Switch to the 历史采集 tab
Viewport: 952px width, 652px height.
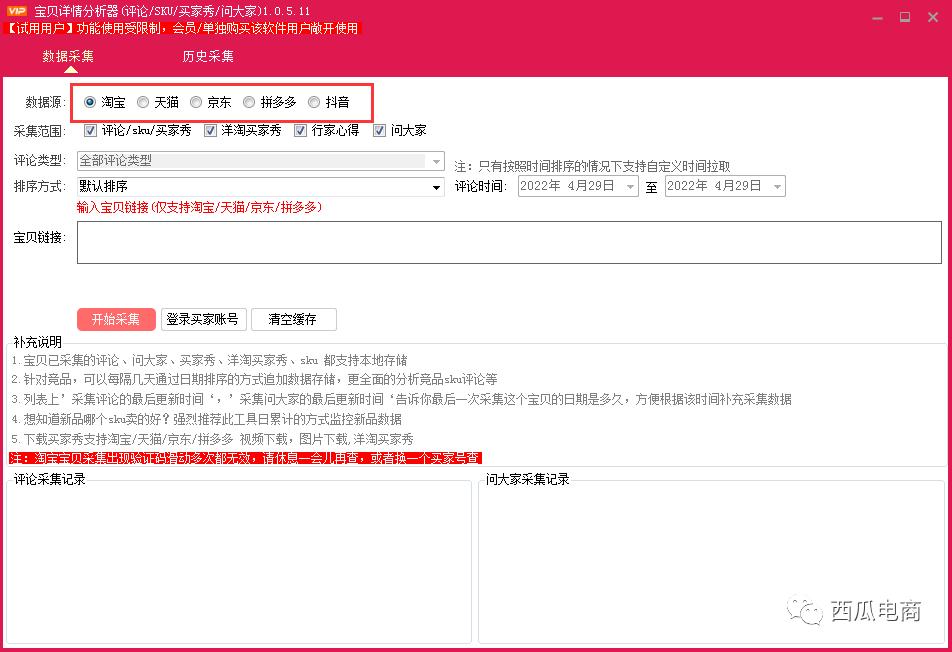click(206, 57)
